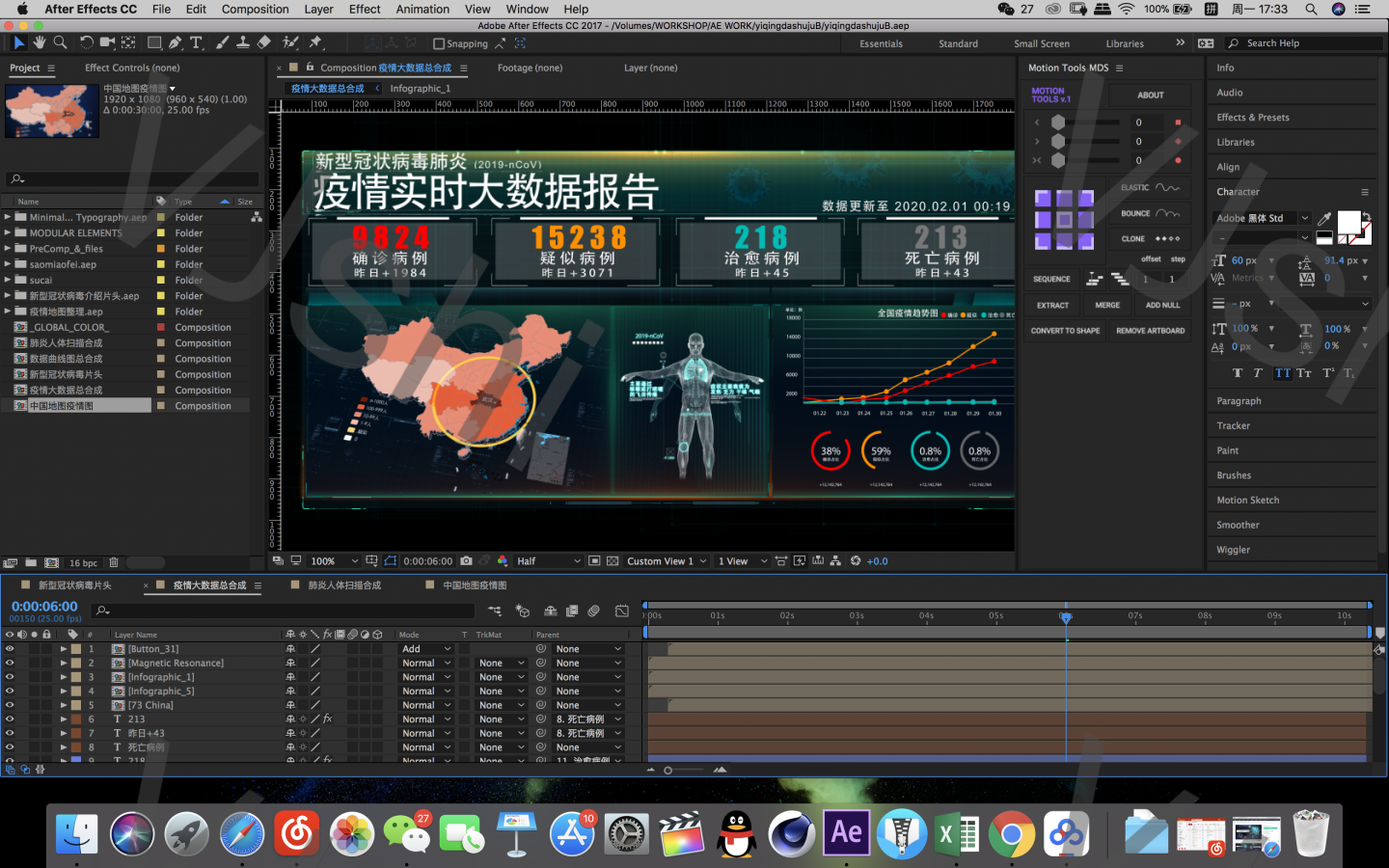Open the Effect menu
Viewport: 1389px width, 868px height.
365,9
